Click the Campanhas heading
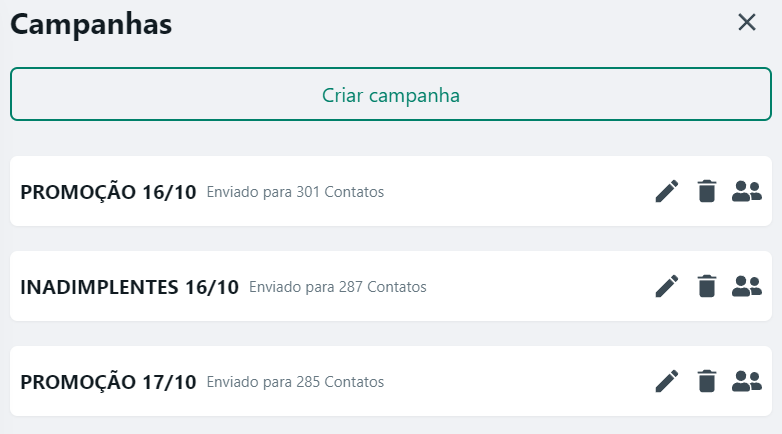Viewport: 782px width, 434px height. click(91, 25)
